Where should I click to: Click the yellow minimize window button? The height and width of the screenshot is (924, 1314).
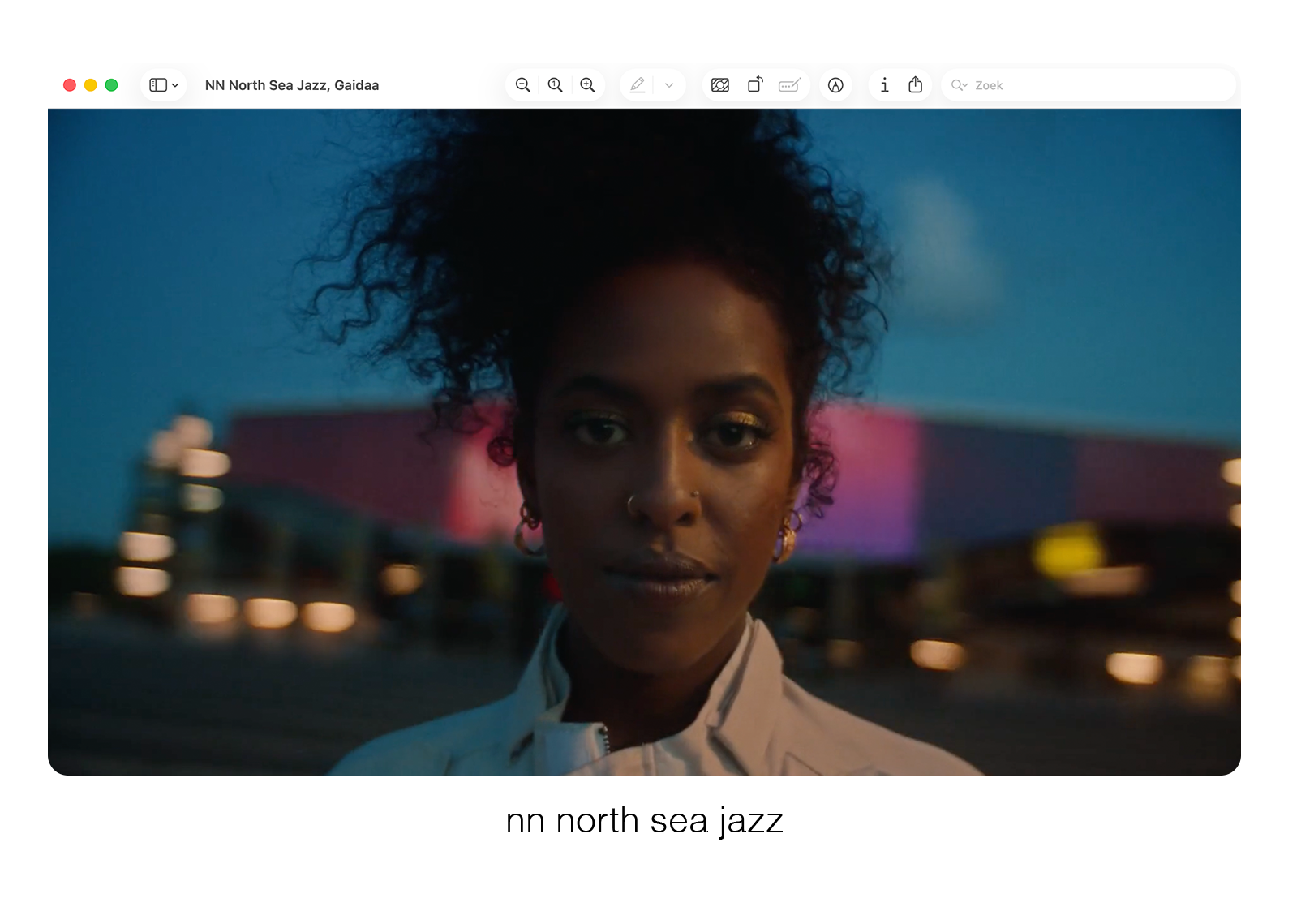(x=91, y=85)
